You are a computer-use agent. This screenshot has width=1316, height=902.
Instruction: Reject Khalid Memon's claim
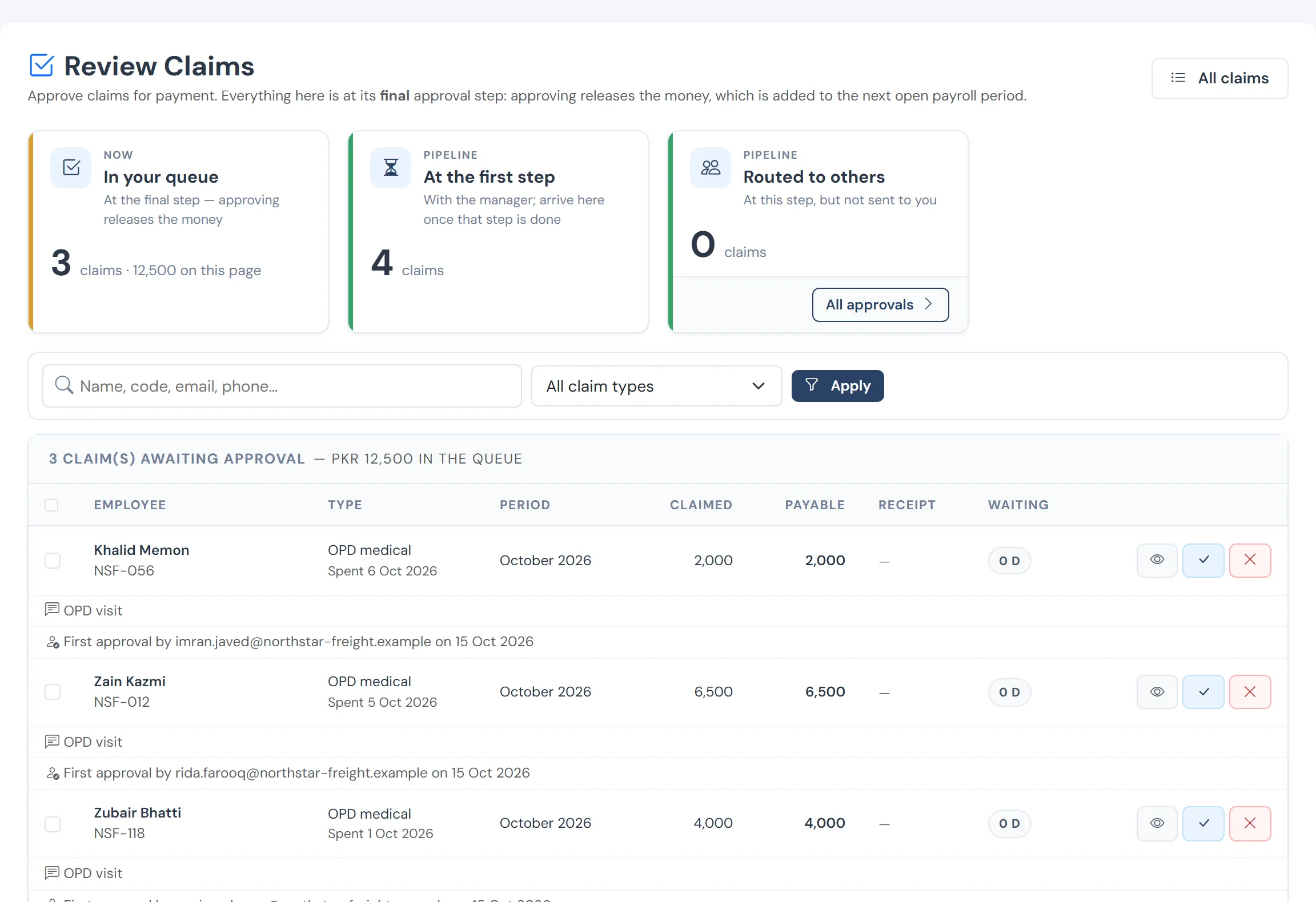(1250, 560)
